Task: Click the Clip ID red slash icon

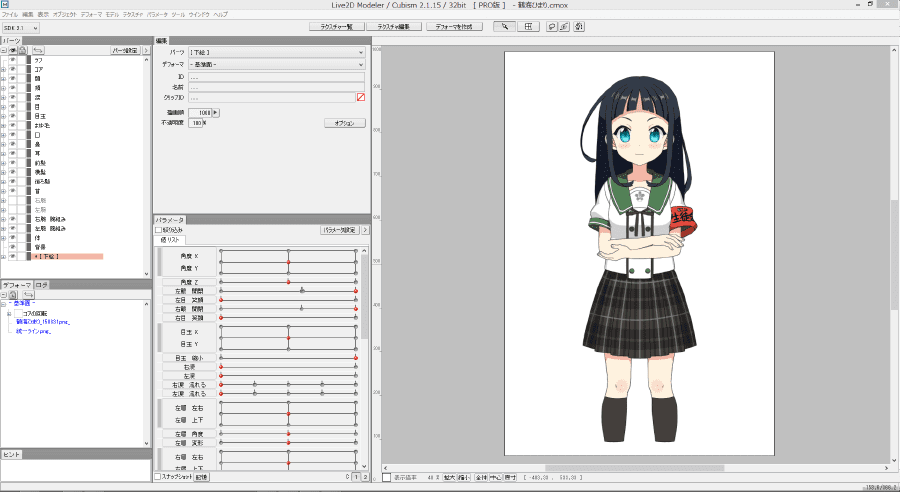Action: click(360, 97)
